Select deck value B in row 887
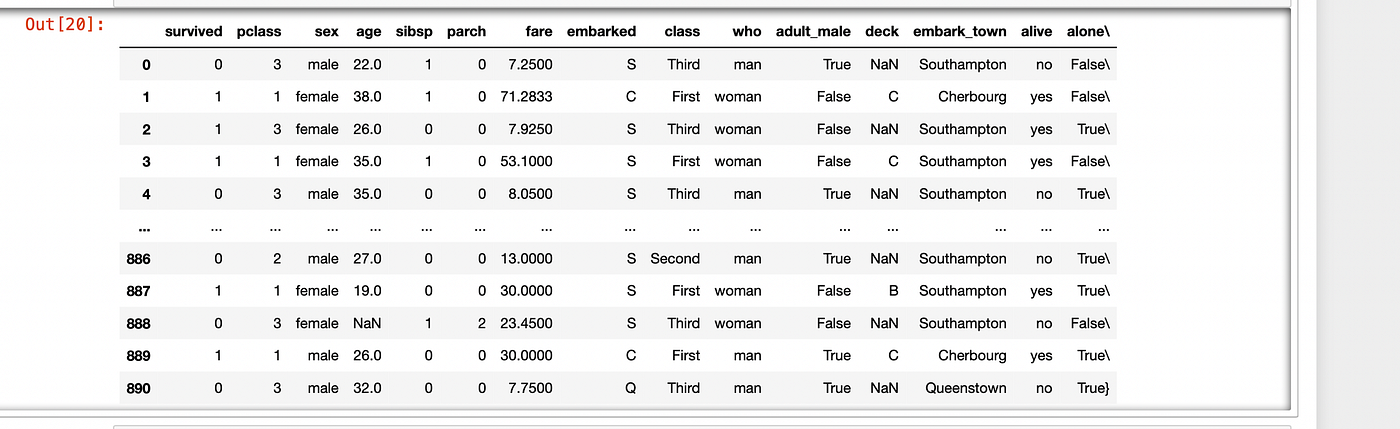1400x429 pixels. (x=893, y=291)
